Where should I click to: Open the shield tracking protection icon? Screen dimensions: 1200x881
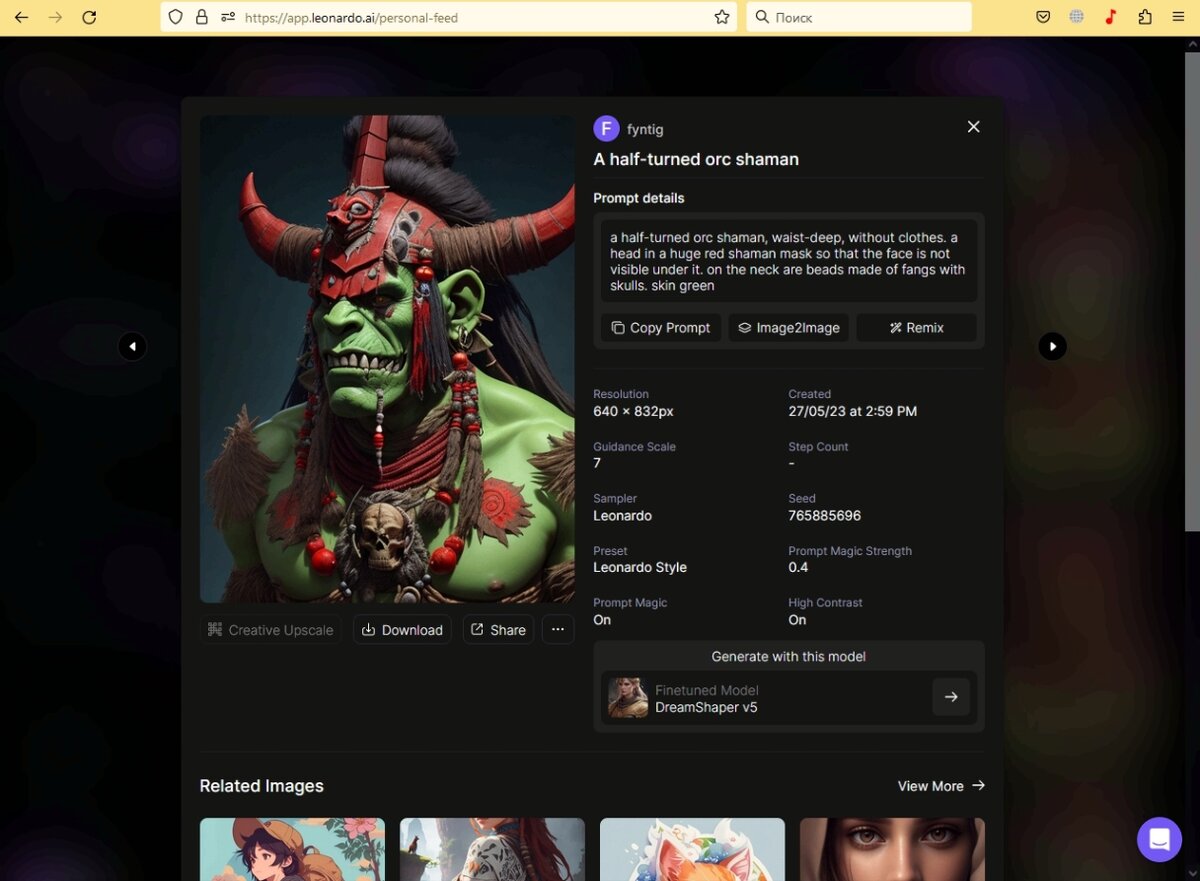point(176,17)
